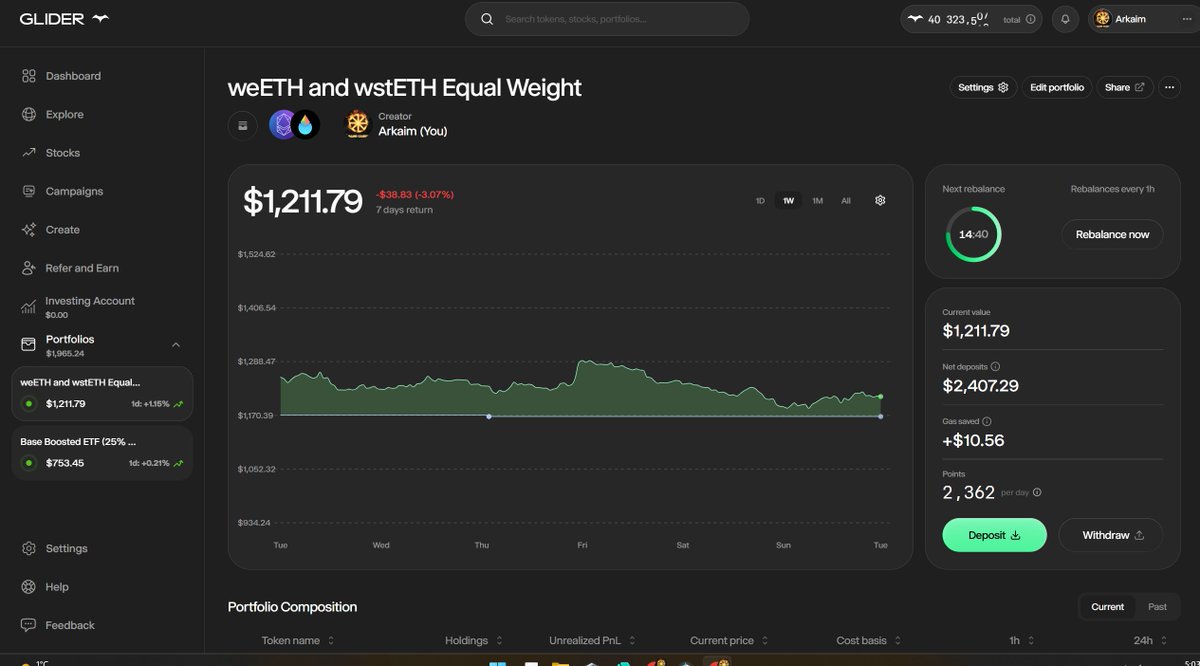Show points per day info icon

tap(1037, 492)
